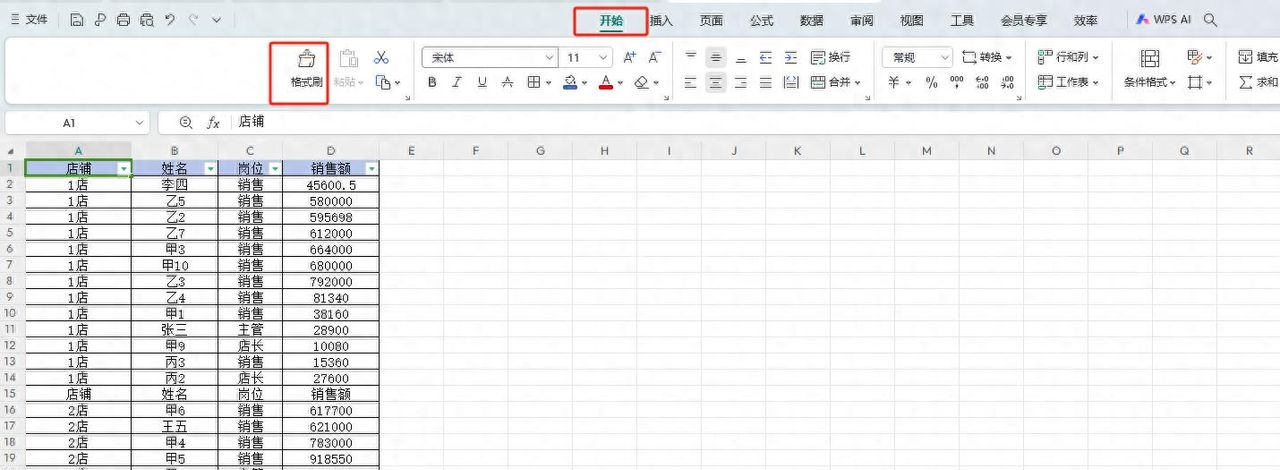Align text to middle vertically
Screen dimensions: 1280x470
716,58
